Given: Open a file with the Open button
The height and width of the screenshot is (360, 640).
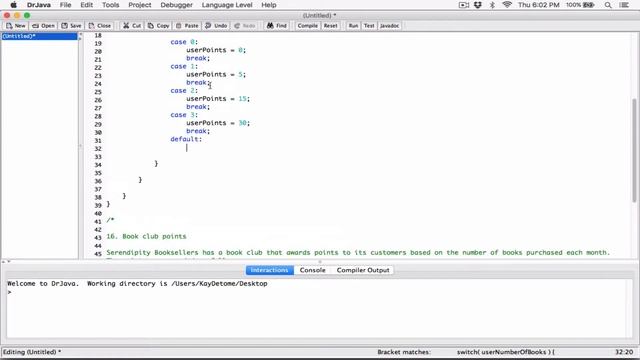Looking at the screenshot, I should (x=43, y=26).
